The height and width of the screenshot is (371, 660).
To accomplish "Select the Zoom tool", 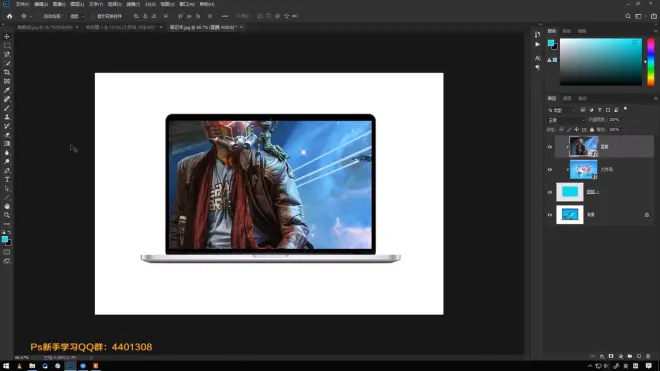I will [x=7, y=215].
